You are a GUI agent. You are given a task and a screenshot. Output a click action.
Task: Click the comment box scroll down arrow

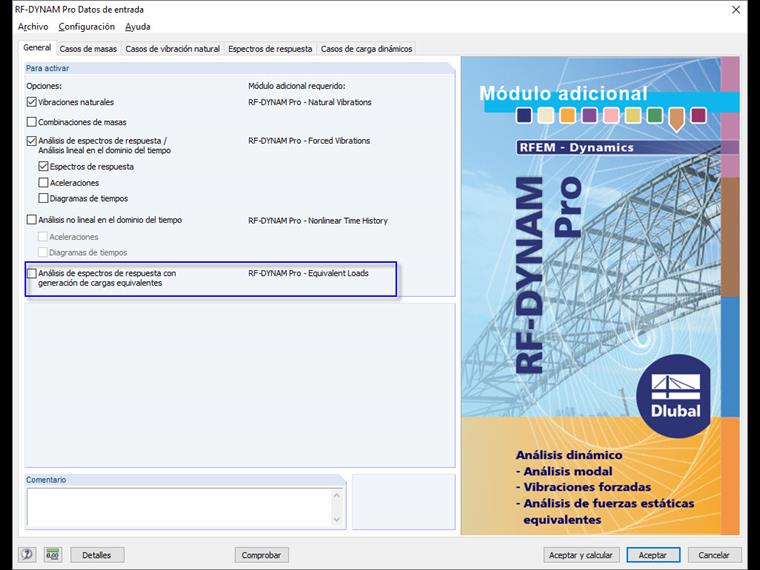(x=337, y=520)
